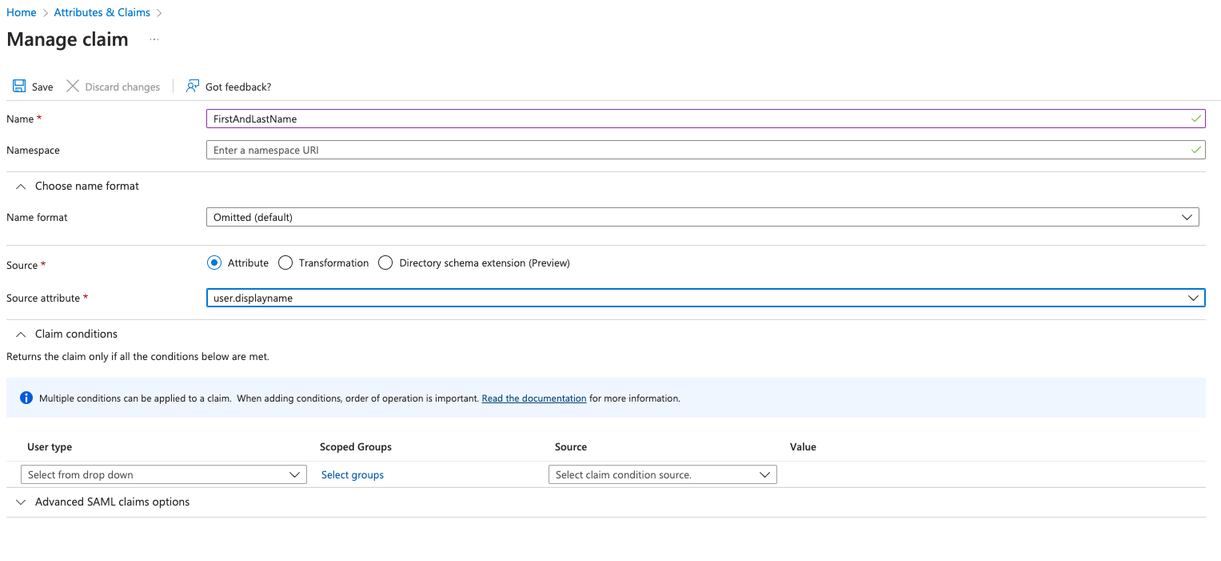Click the blue info icon in the banner
This screenshot has height=561, width=1221.
pyautogui.click(x=26, y=398)
